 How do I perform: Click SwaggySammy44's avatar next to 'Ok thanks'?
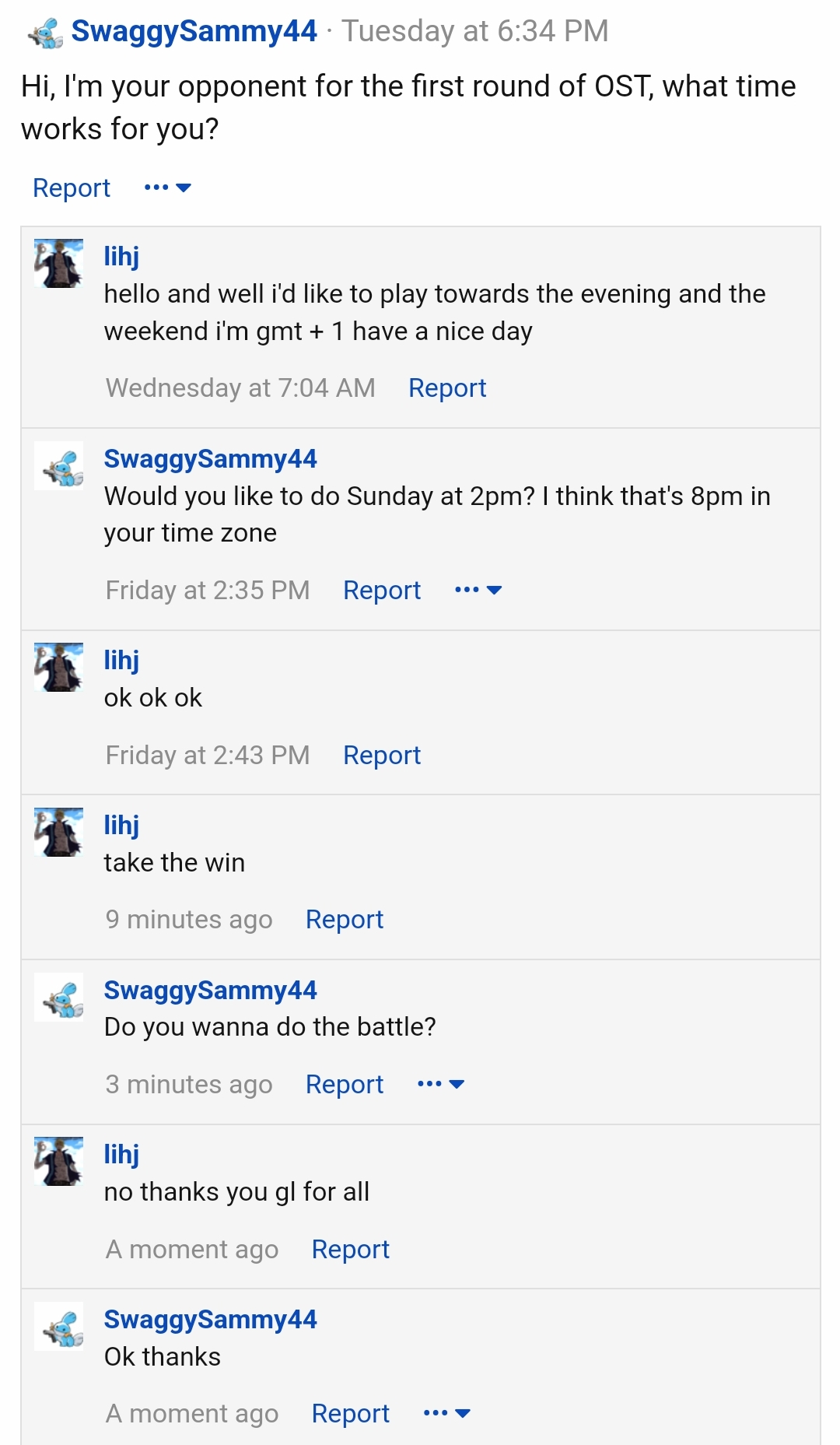click(58, 1326)
